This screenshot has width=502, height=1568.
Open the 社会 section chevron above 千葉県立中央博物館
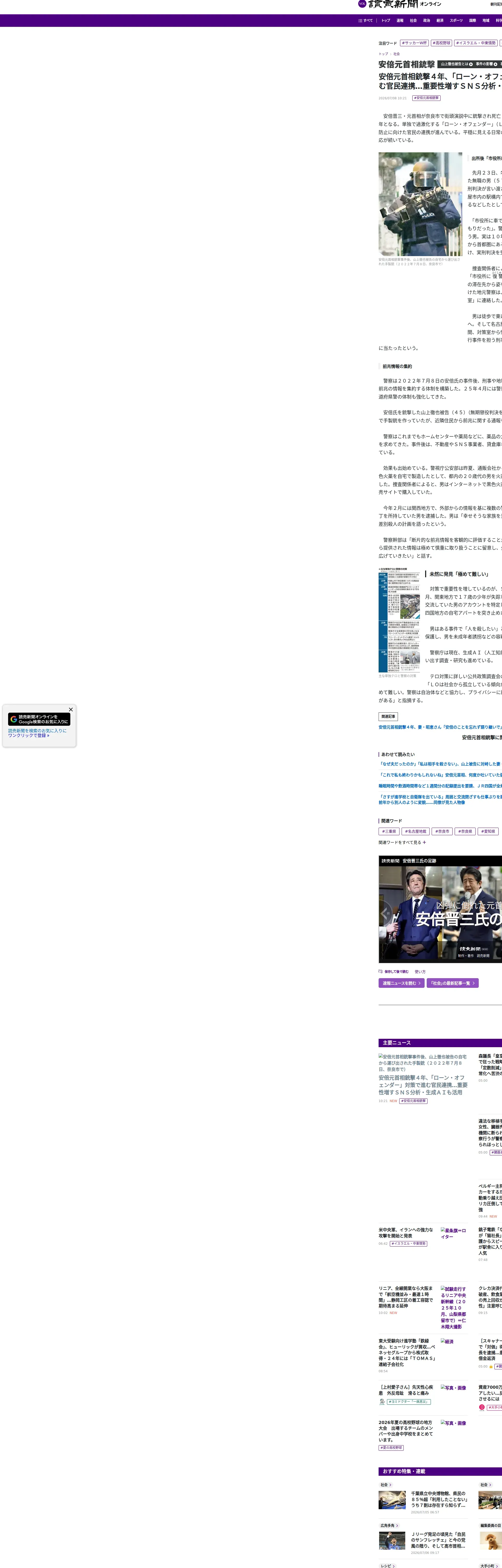coord(385,1485)
